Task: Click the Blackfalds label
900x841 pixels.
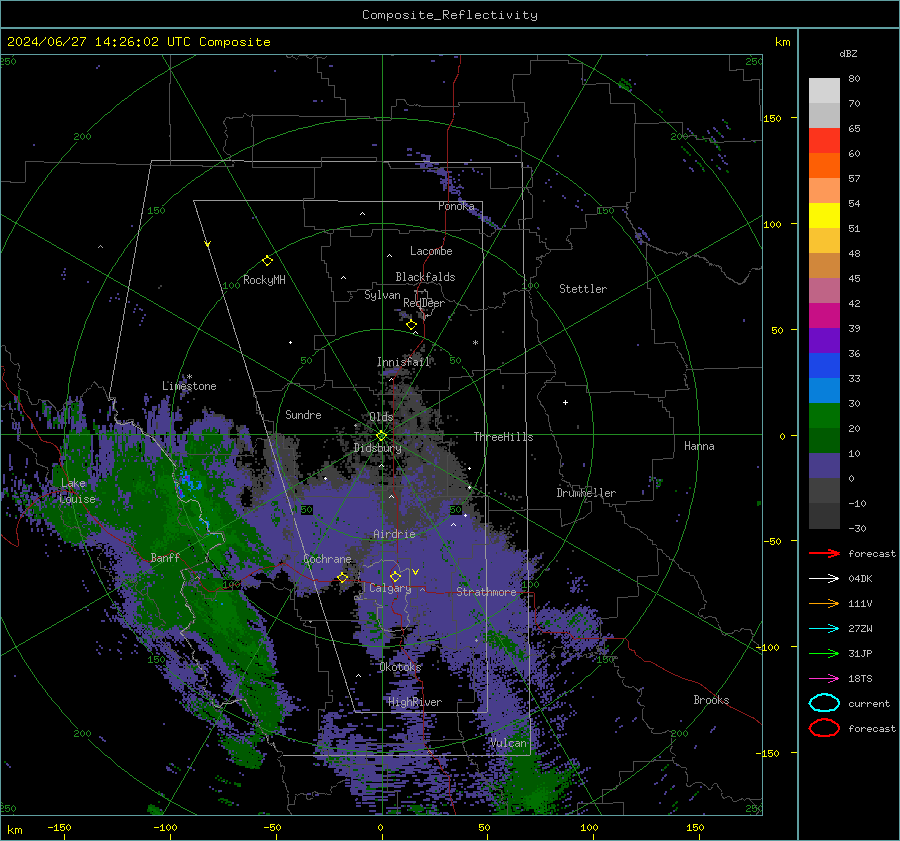Action: click(425, 277)
